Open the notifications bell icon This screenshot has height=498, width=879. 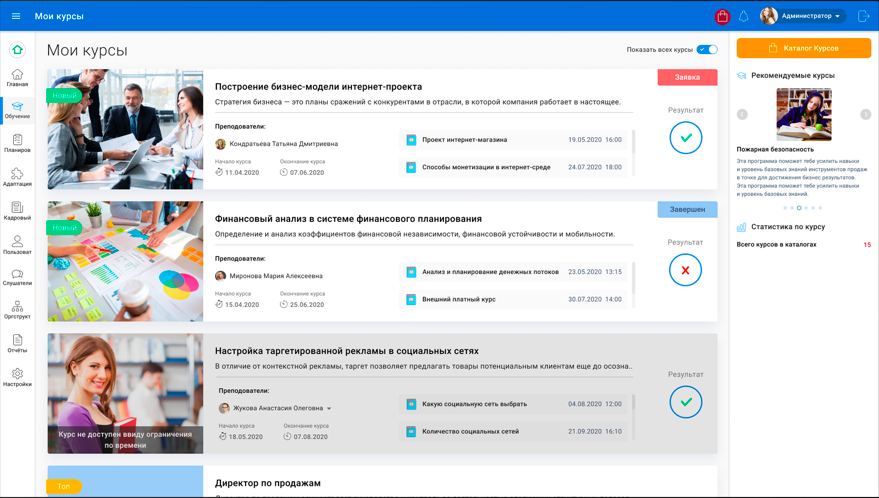click(x=743, y=16)
